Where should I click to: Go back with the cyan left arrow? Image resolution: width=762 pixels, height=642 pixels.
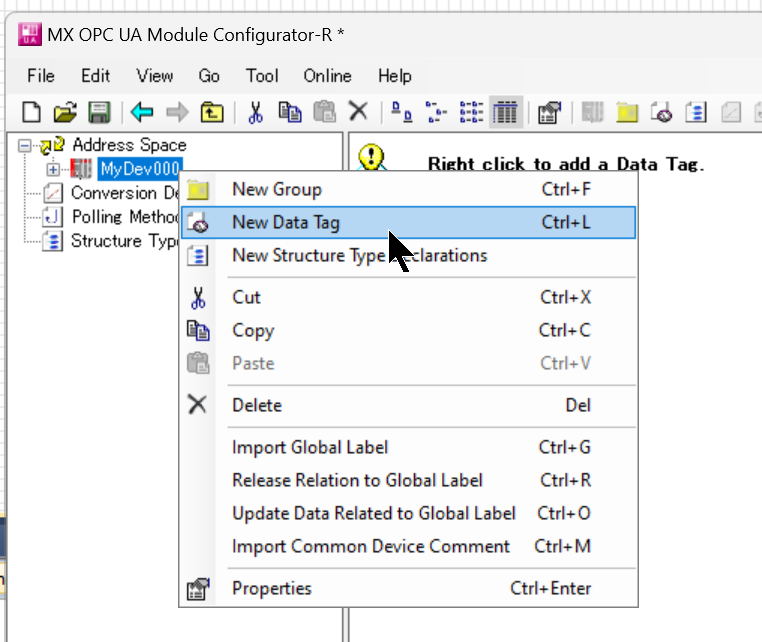click(142, 112)
